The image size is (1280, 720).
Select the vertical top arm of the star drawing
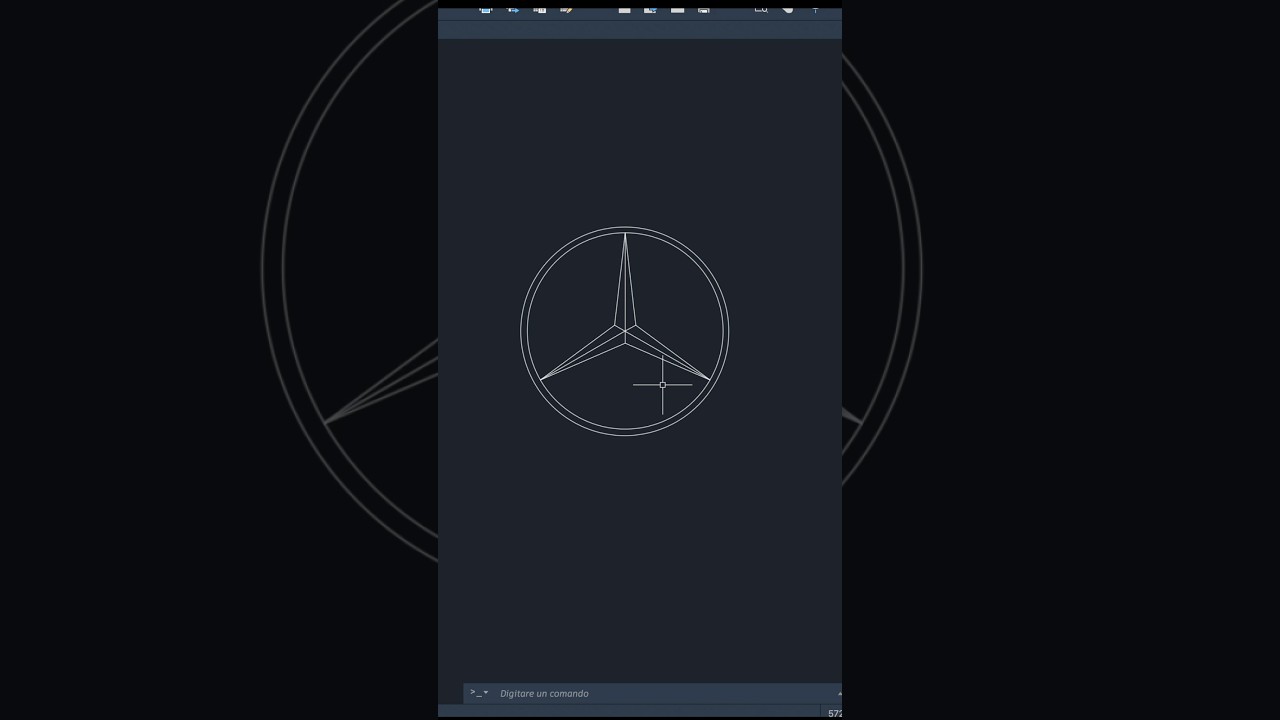click(625, 281)
